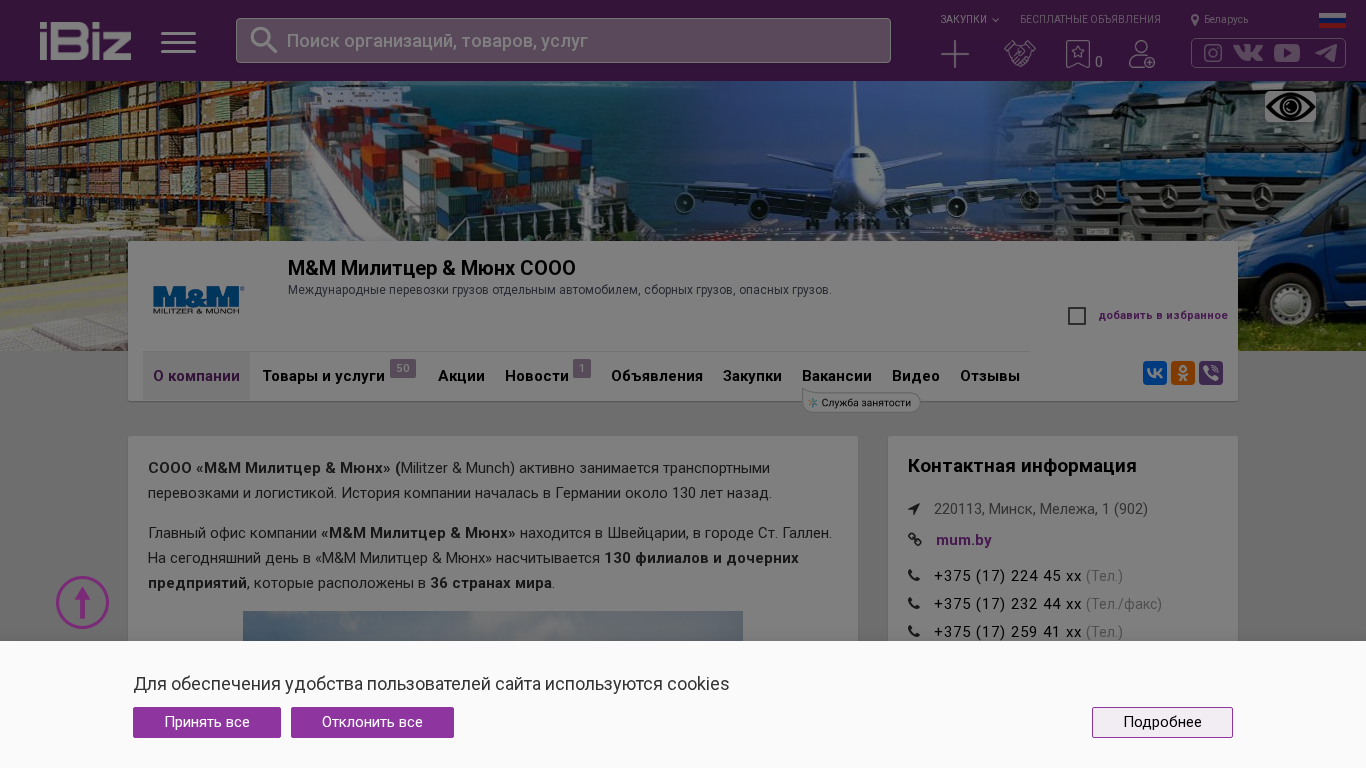This screenshot has width=1366, height=768.
Task: Click 'Отклонить все' cookies button
Action: point(372,722)
